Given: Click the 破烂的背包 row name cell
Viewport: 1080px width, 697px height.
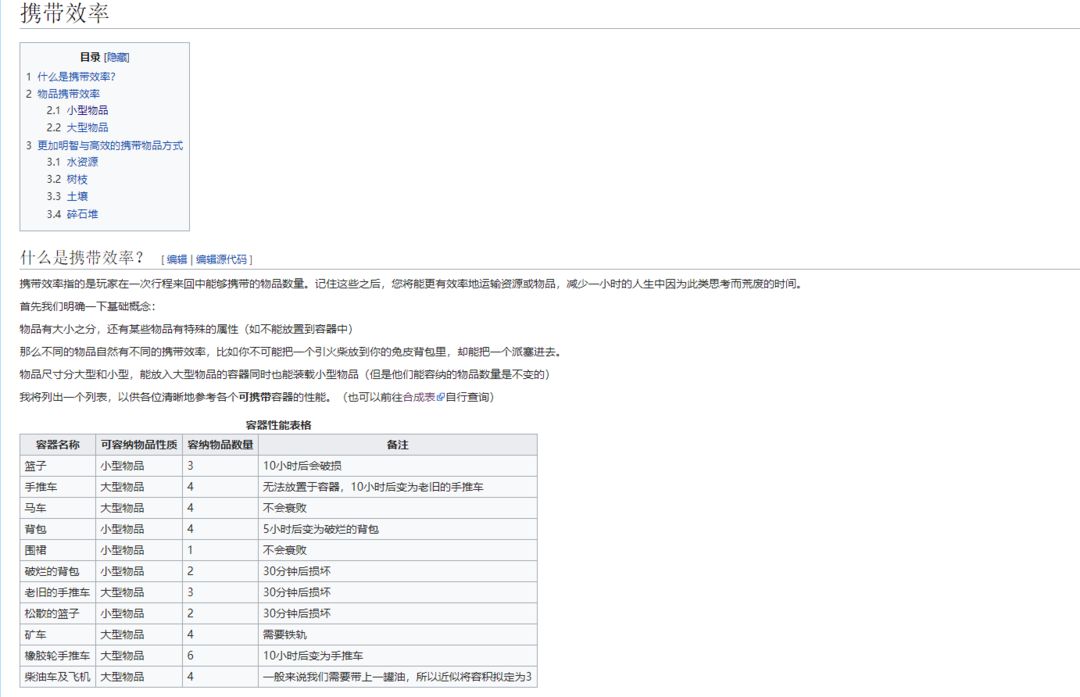Looking at the screenshot, I should 58,572.
